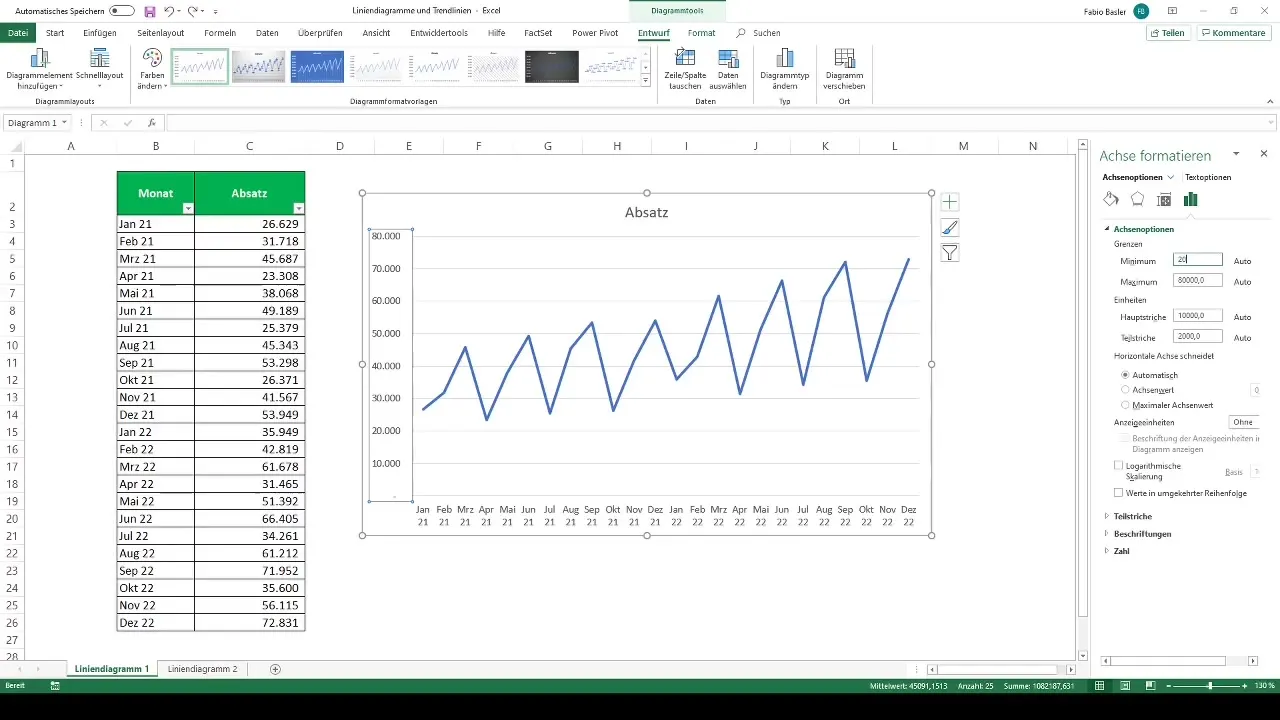Viewport: 1280px width, 720px height.
Task: Click the Farben ändern palette icon
Action: point(152,60)
